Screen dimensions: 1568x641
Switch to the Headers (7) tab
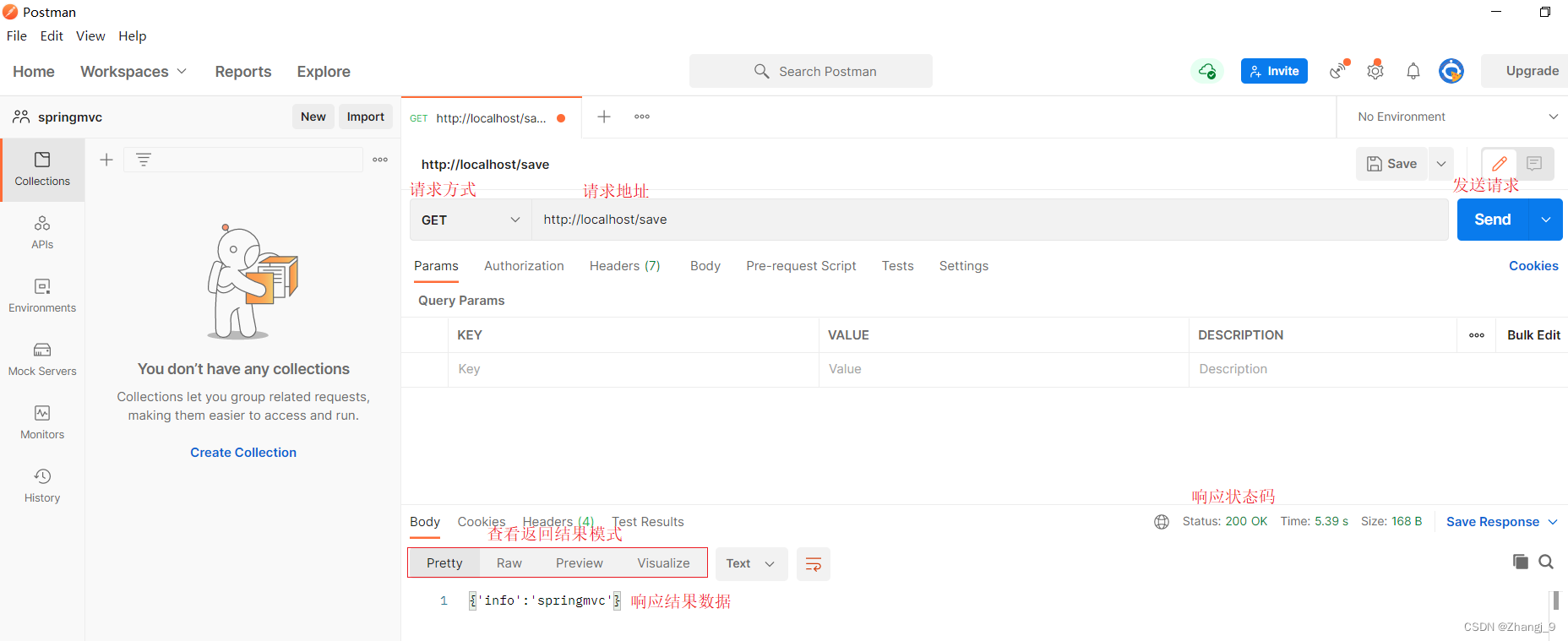tap(625, 266)
